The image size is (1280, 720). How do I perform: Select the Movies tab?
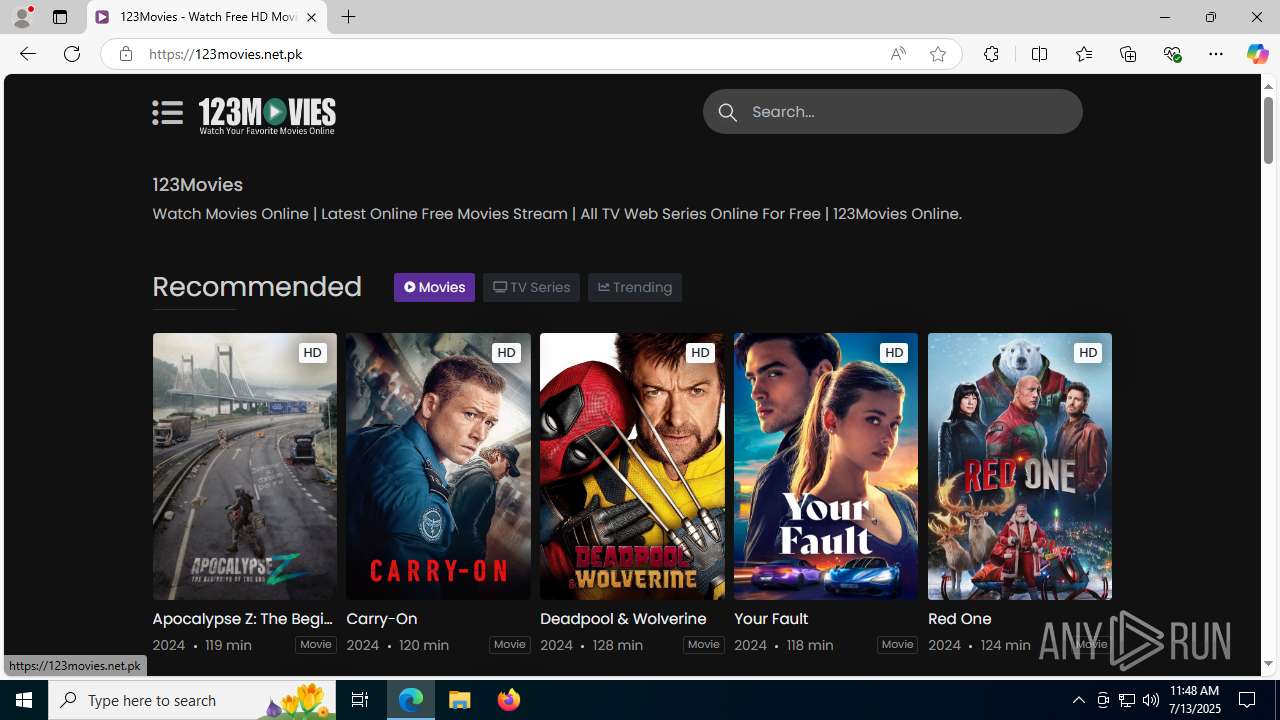tap(434, 287)
